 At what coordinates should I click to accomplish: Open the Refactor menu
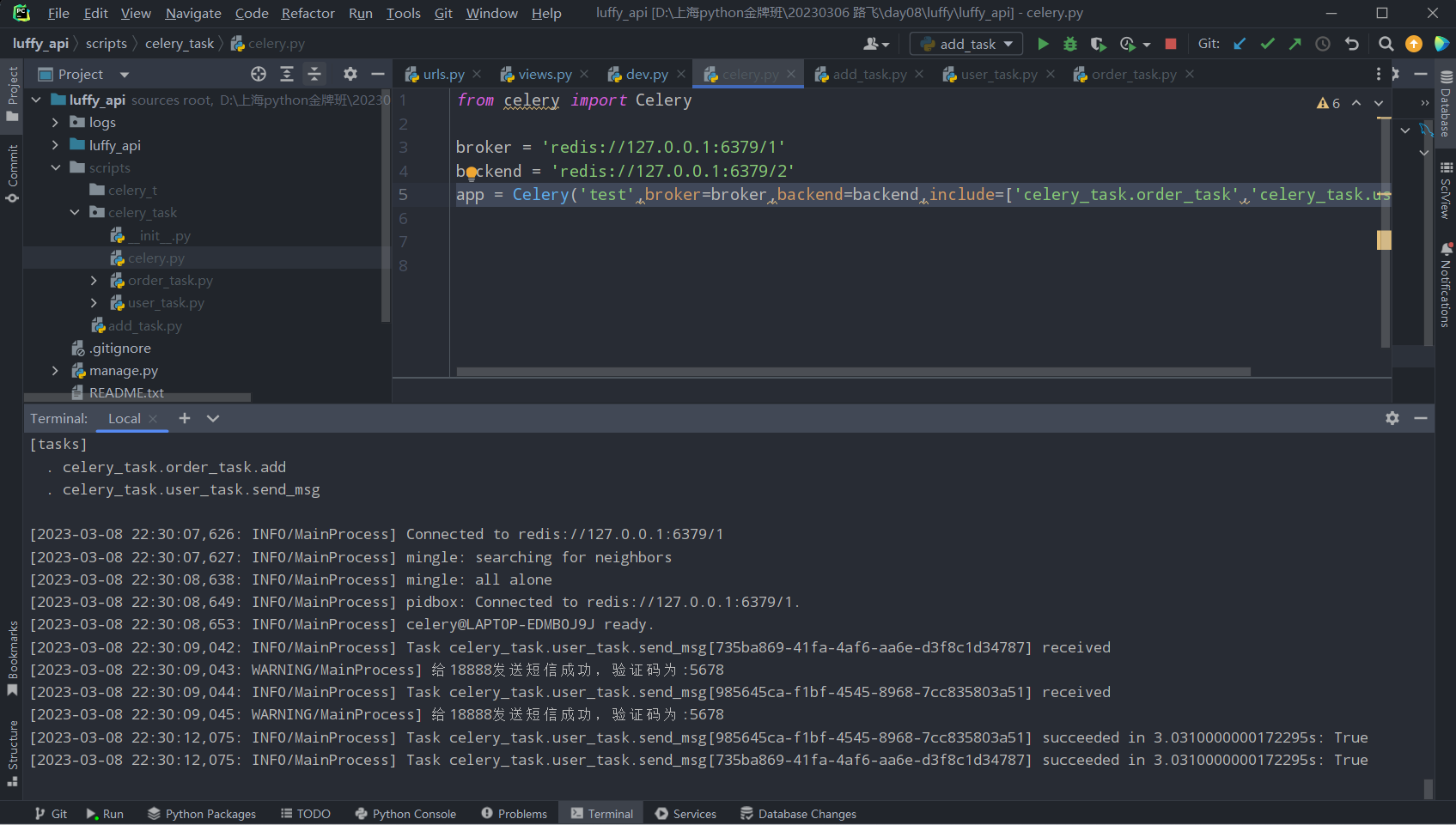[308, 13]
